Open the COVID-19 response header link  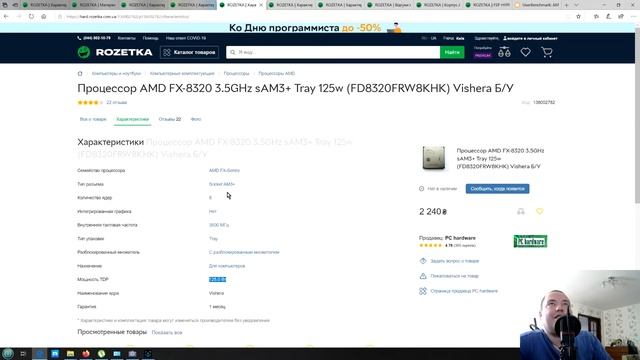click(x=186, y=38)
